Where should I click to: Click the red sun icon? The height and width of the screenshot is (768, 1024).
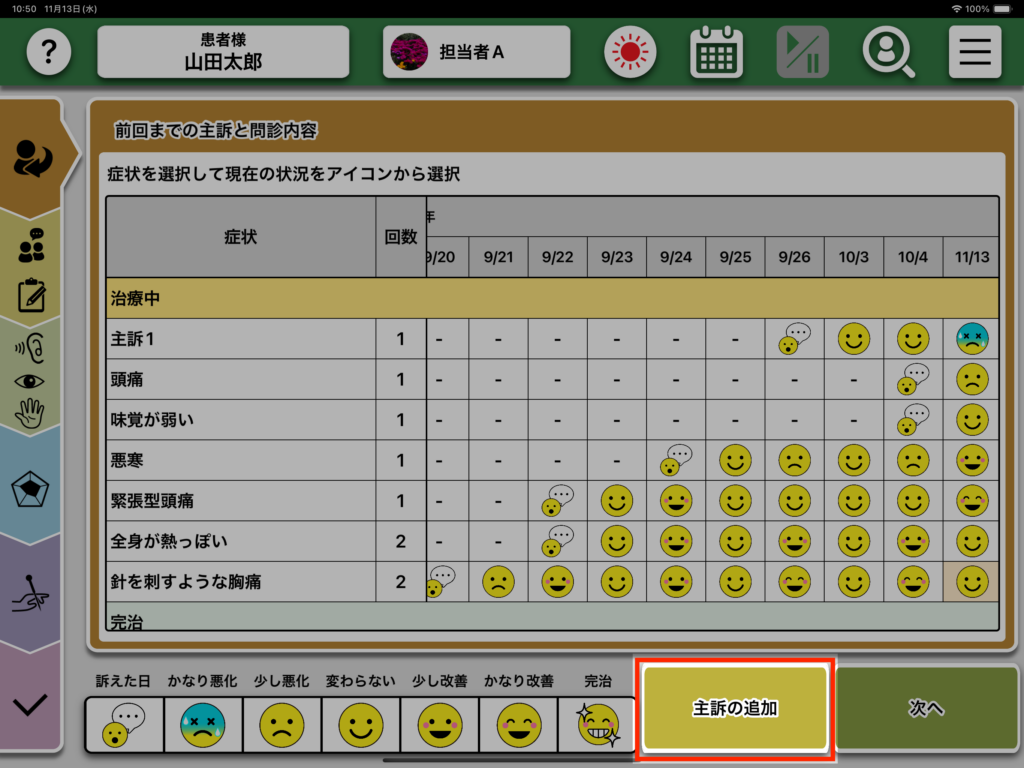tap(630, 52)
